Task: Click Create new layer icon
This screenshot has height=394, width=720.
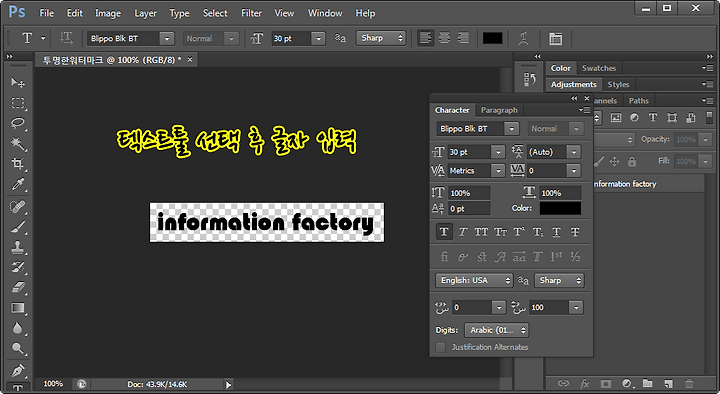Action: pos(669,383)
